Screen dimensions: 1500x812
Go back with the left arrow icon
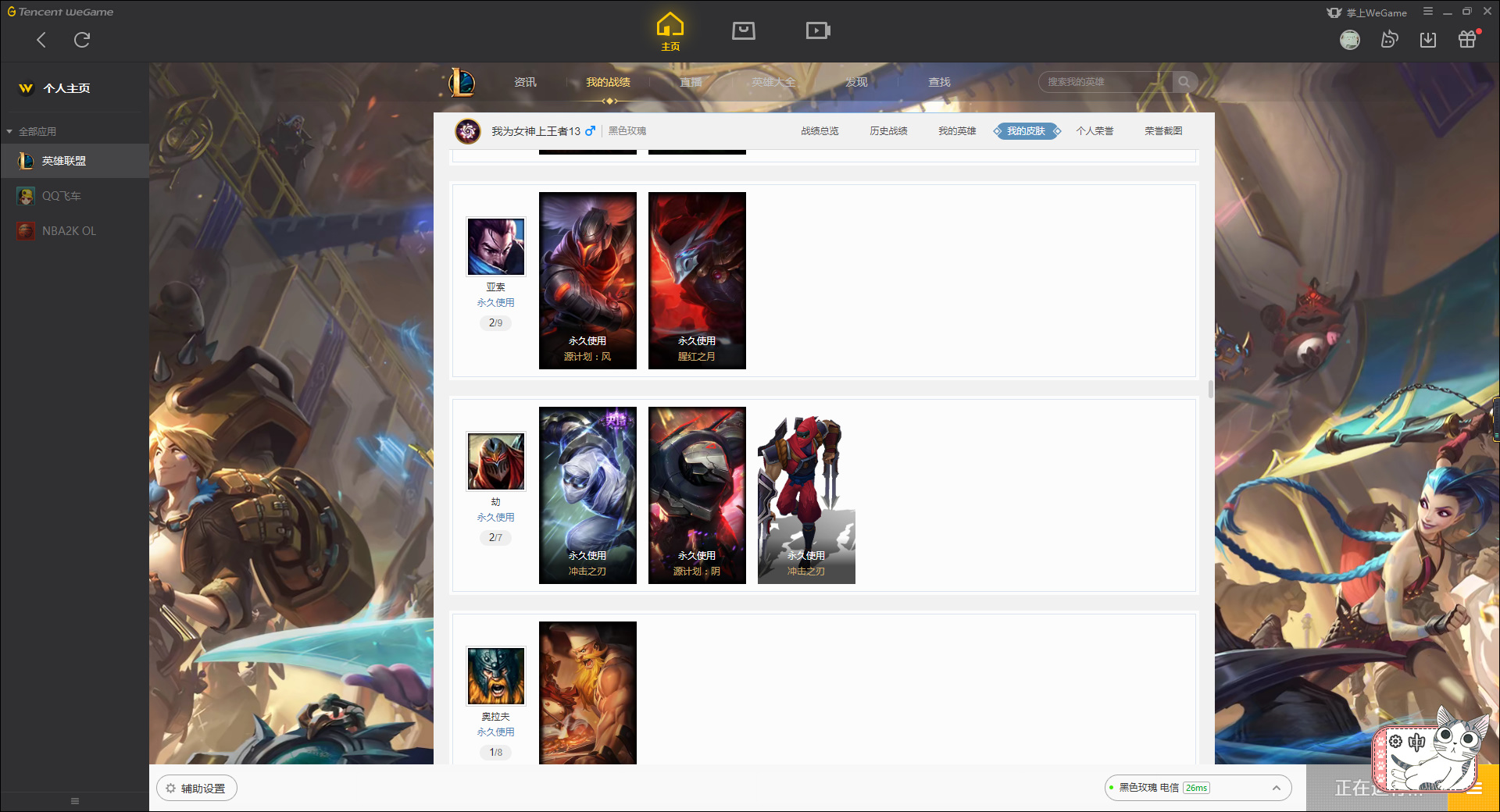tap(41, 40)
